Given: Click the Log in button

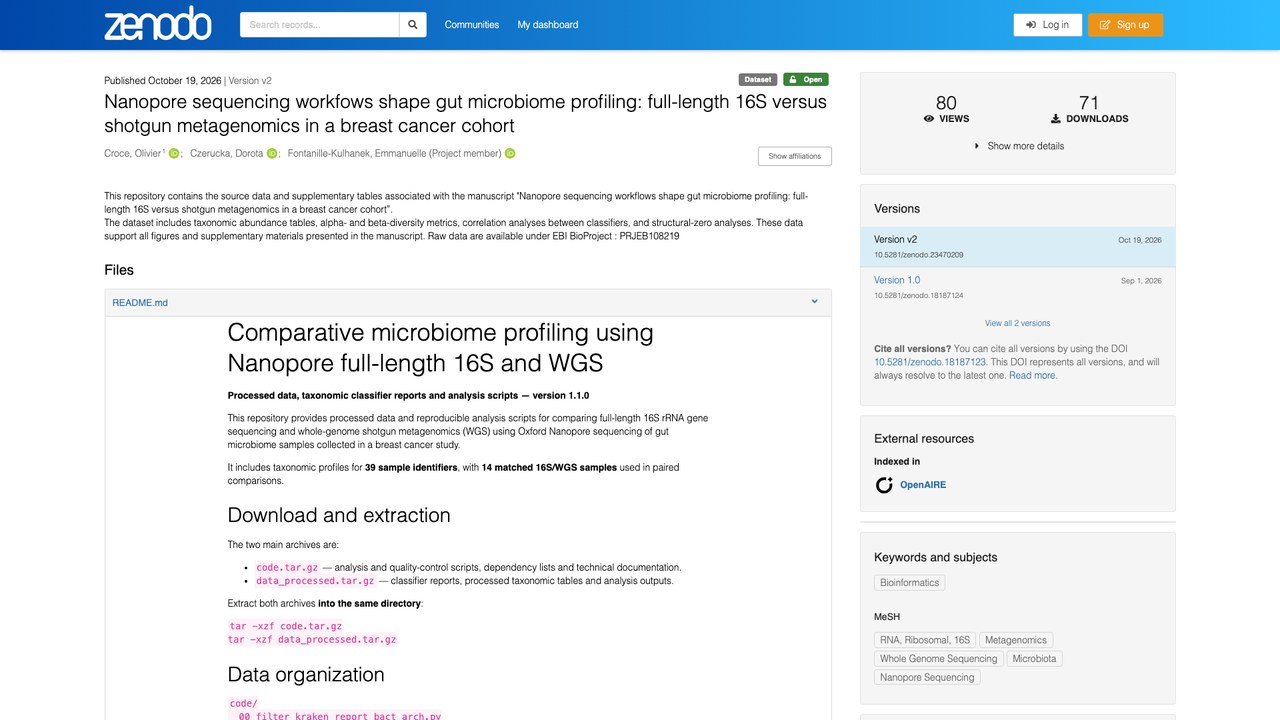Looking at the screenshot, I should coord(1047,25).
